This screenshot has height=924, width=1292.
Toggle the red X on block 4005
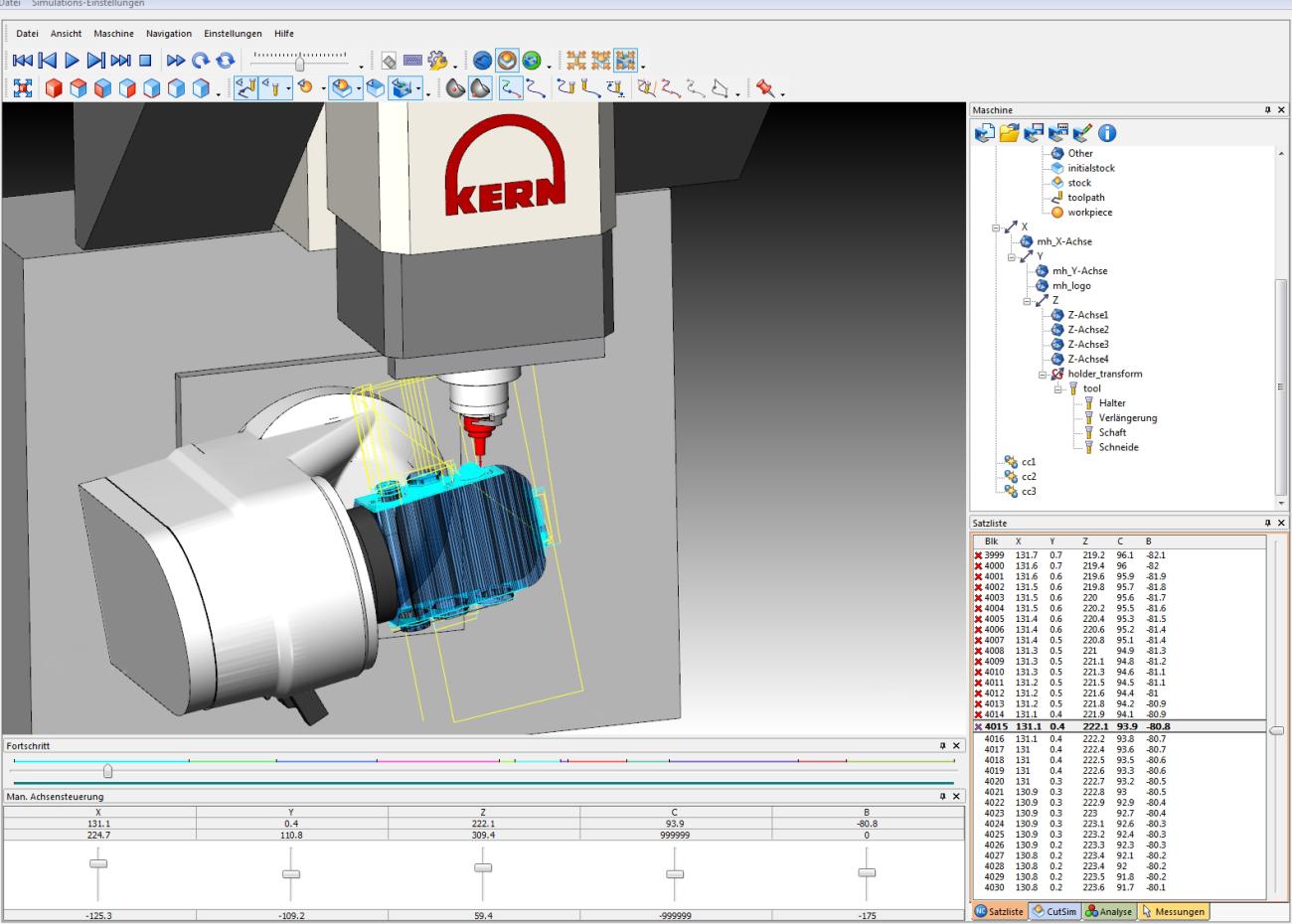tap(979, 619)
